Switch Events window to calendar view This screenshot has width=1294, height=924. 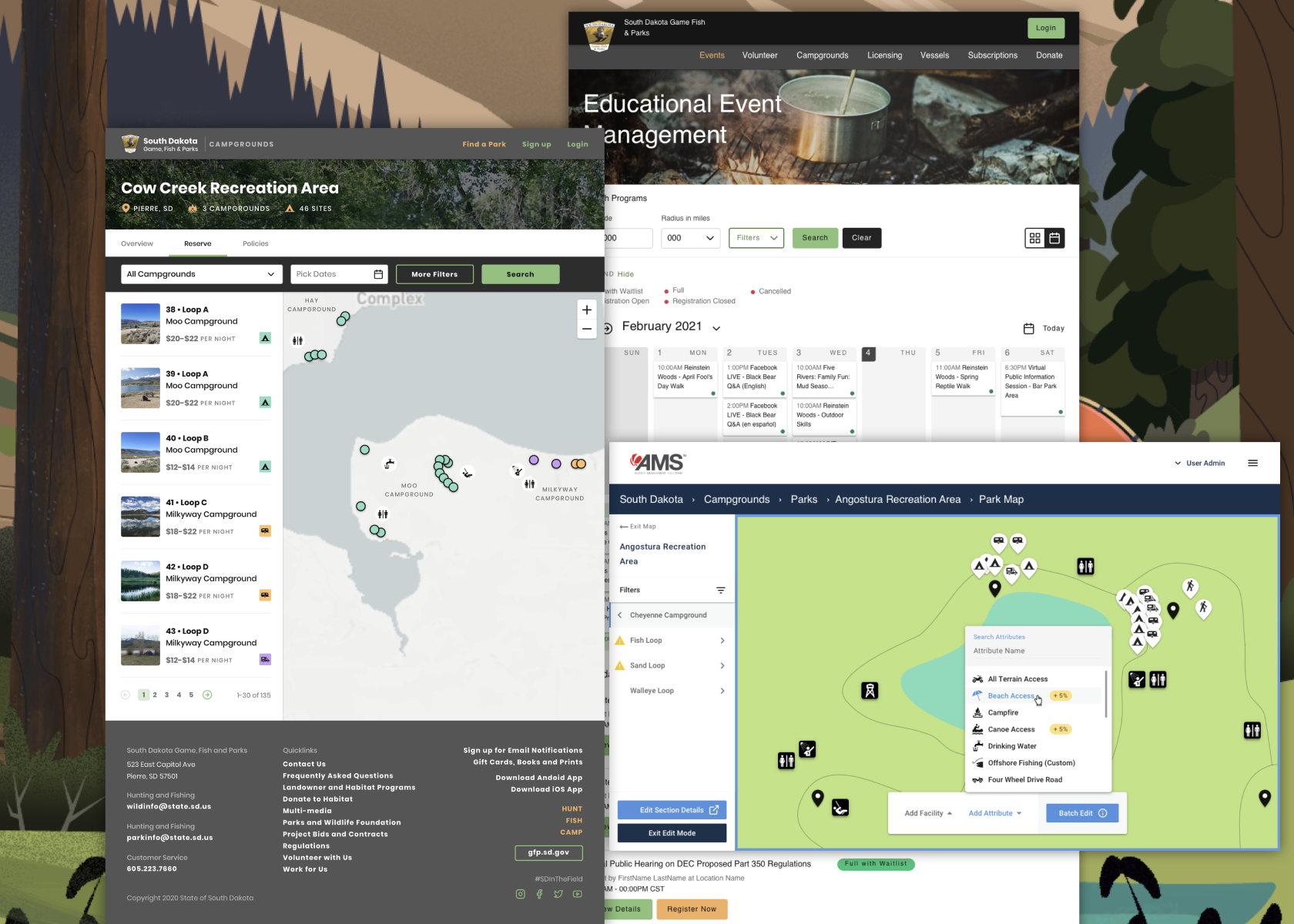(x=1054, y=238)
